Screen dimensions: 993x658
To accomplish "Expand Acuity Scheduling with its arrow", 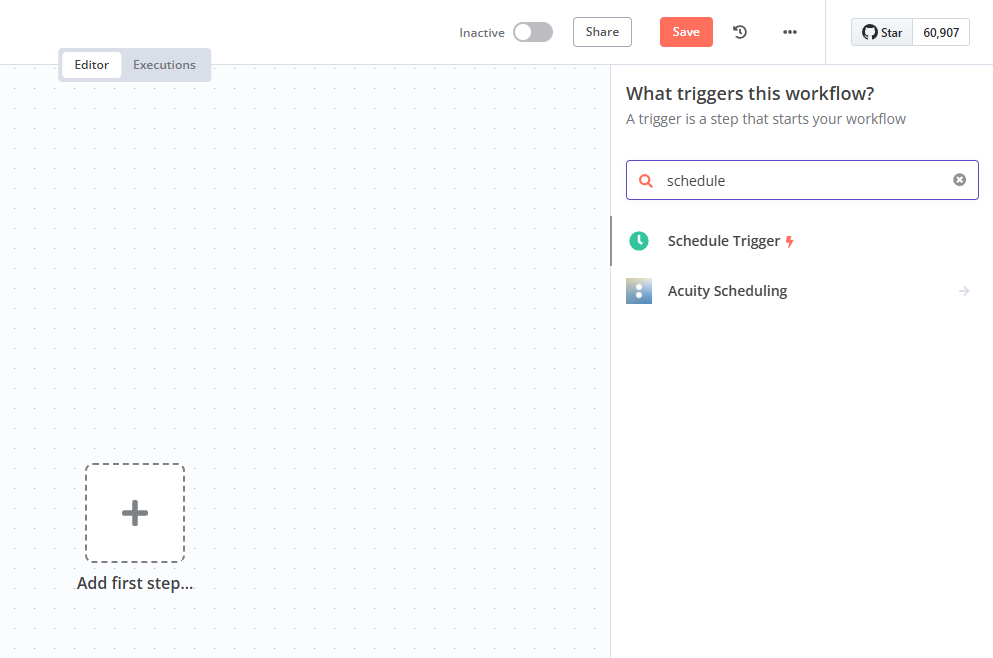I will click(x=963, y=291).
